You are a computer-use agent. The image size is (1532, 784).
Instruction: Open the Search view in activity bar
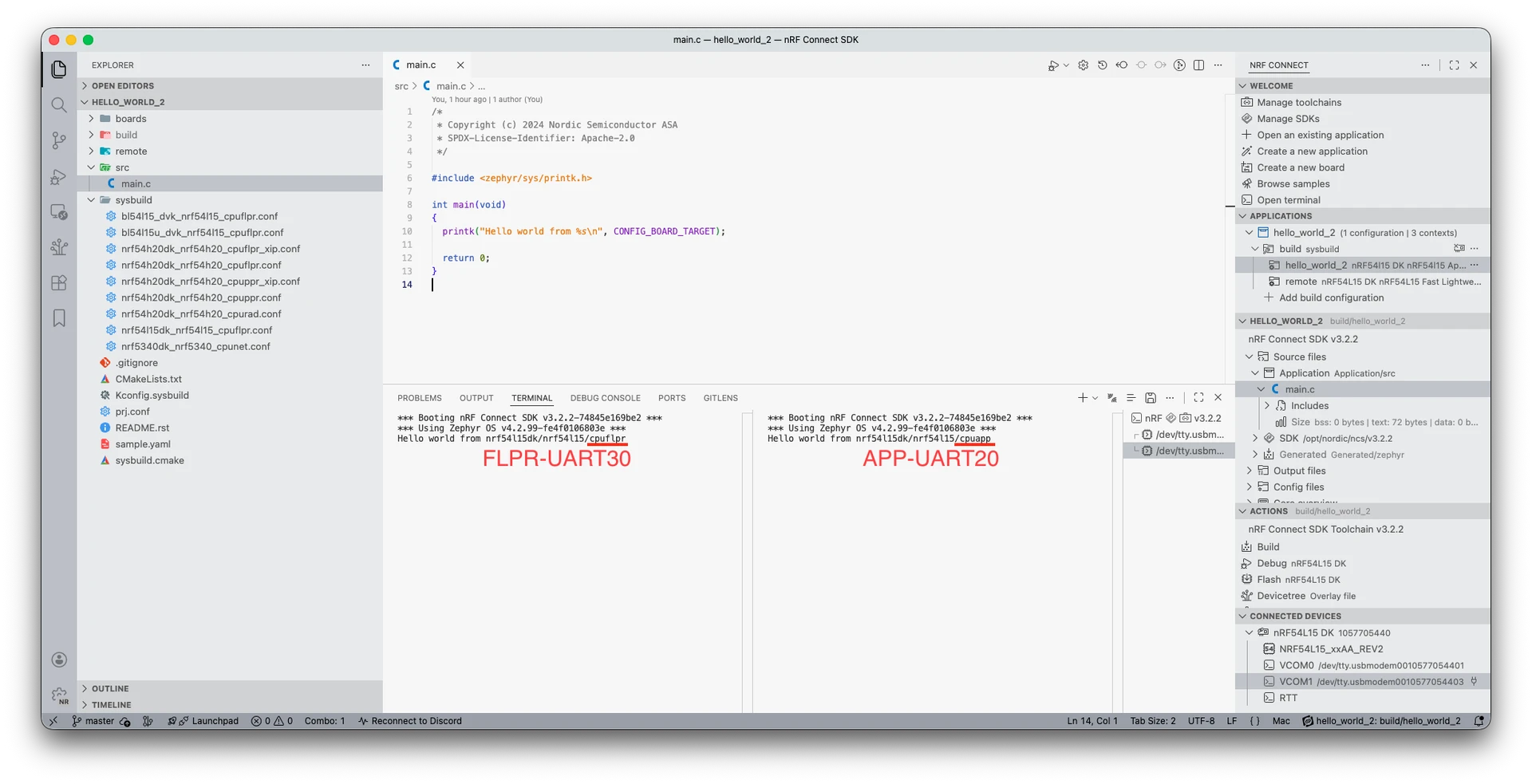[x=59, y=105]
